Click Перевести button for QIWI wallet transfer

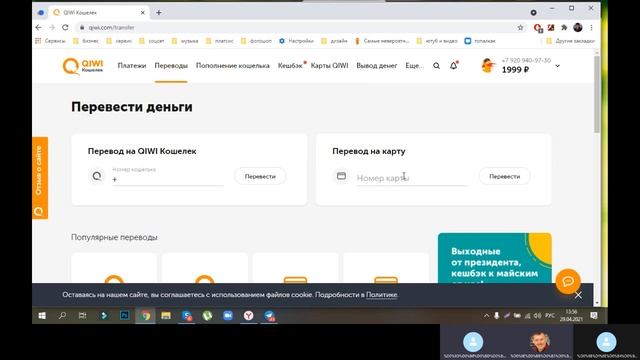tap(260, 176)
